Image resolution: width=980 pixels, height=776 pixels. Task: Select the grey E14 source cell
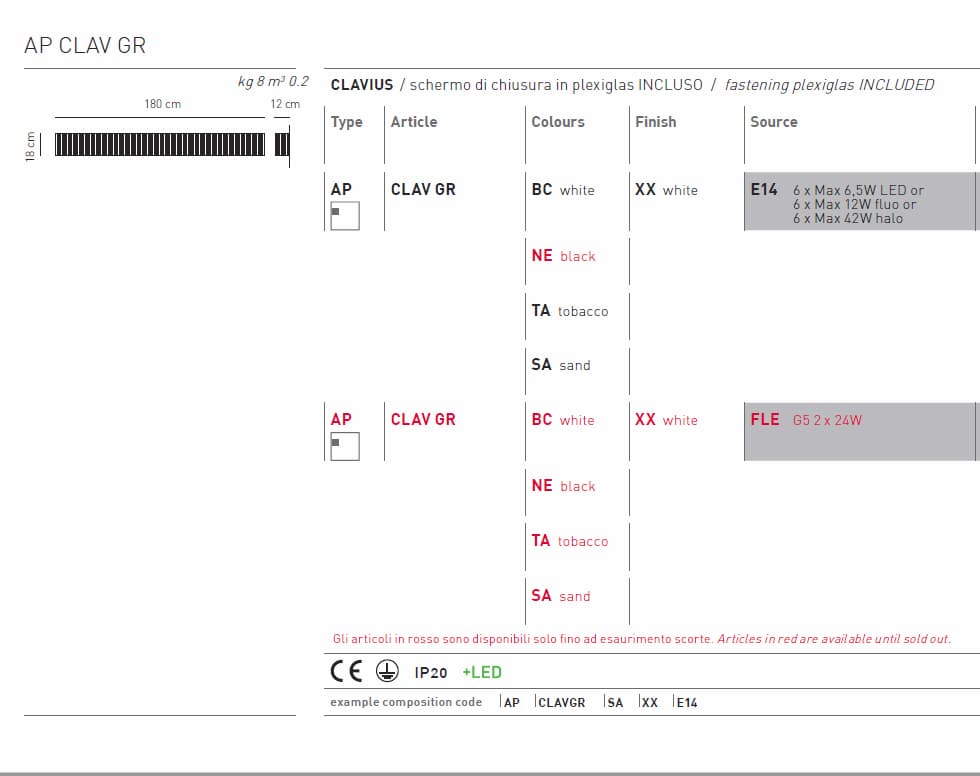[858, 203]
